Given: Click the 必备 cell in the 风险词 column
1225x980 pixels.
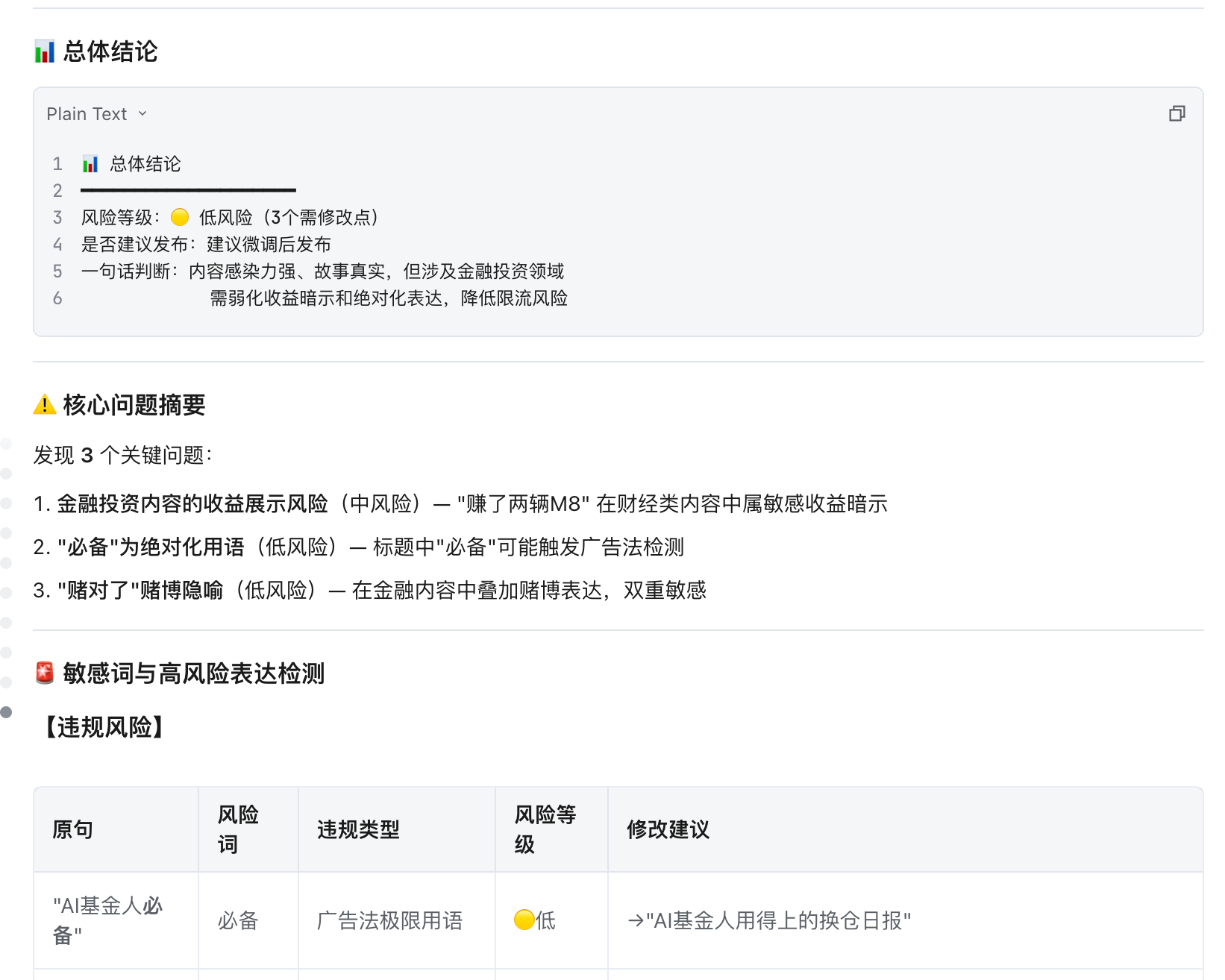Looking at the screenshot, I should (x=238, y=920).
